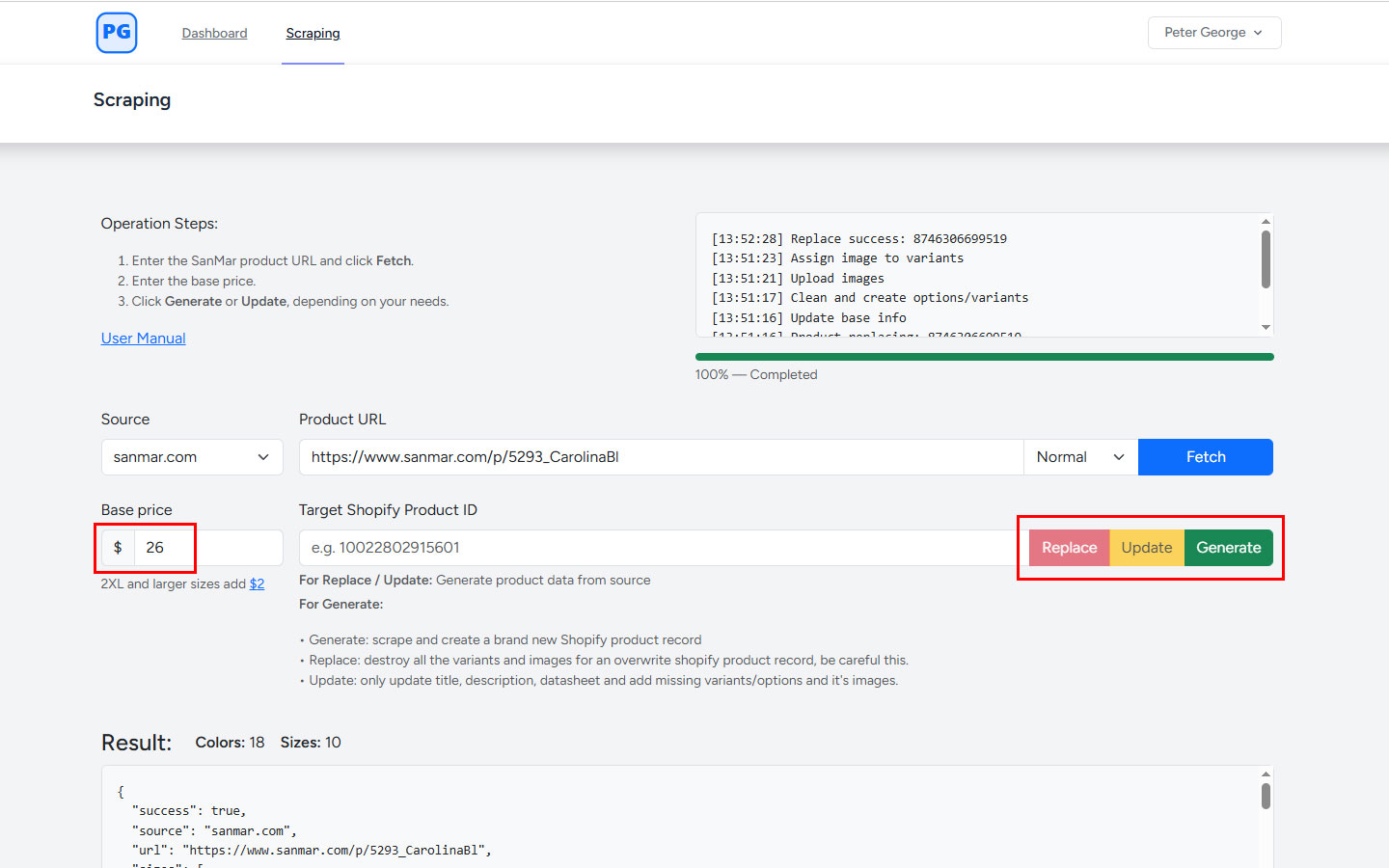Screen dimensions: 1389x868
Task: Click into the Product URL field
Action: [x=661, y=457]
